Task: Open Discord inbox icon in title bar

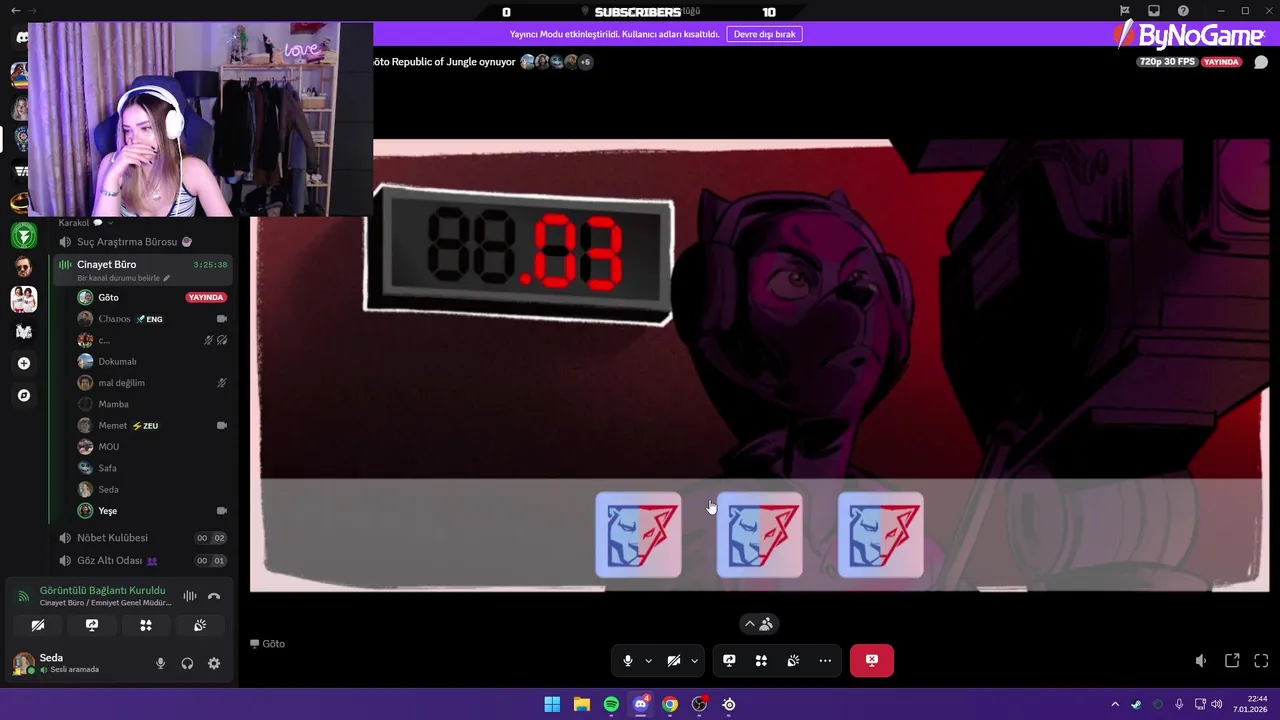Action: 1154,11
